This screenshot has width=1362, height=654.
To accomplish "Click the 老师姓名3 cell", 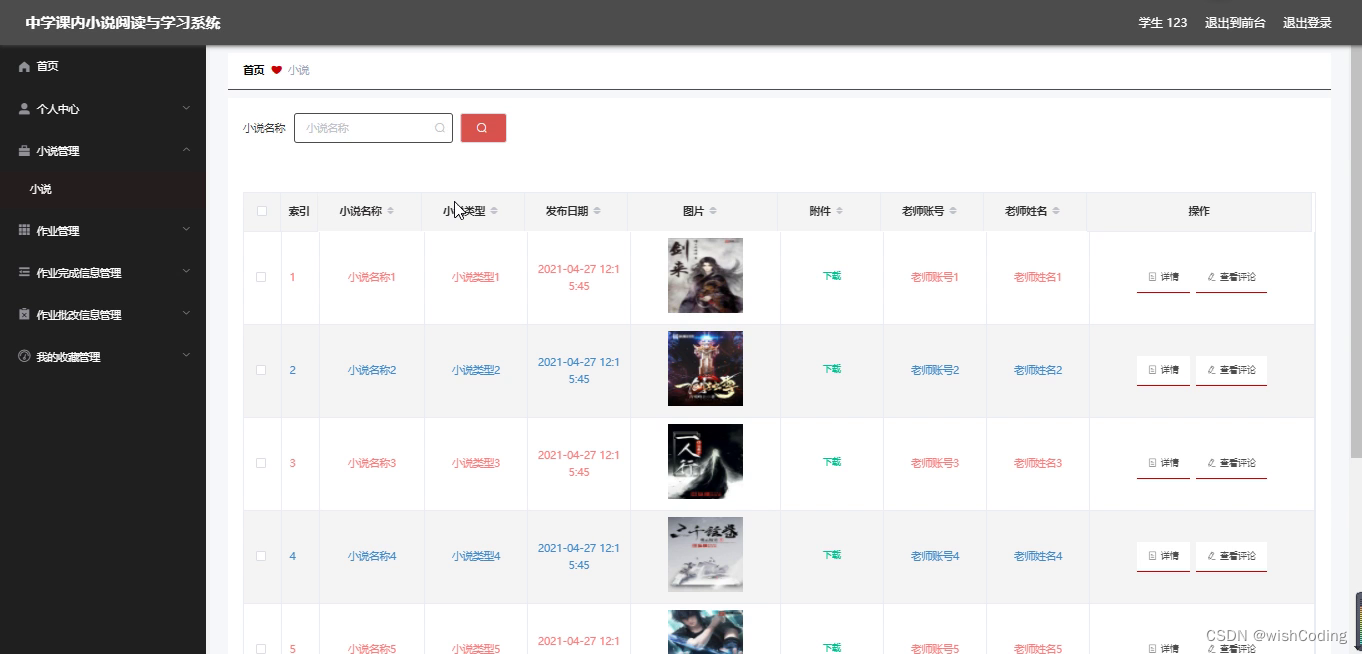I will click(x=1038, y=463).
